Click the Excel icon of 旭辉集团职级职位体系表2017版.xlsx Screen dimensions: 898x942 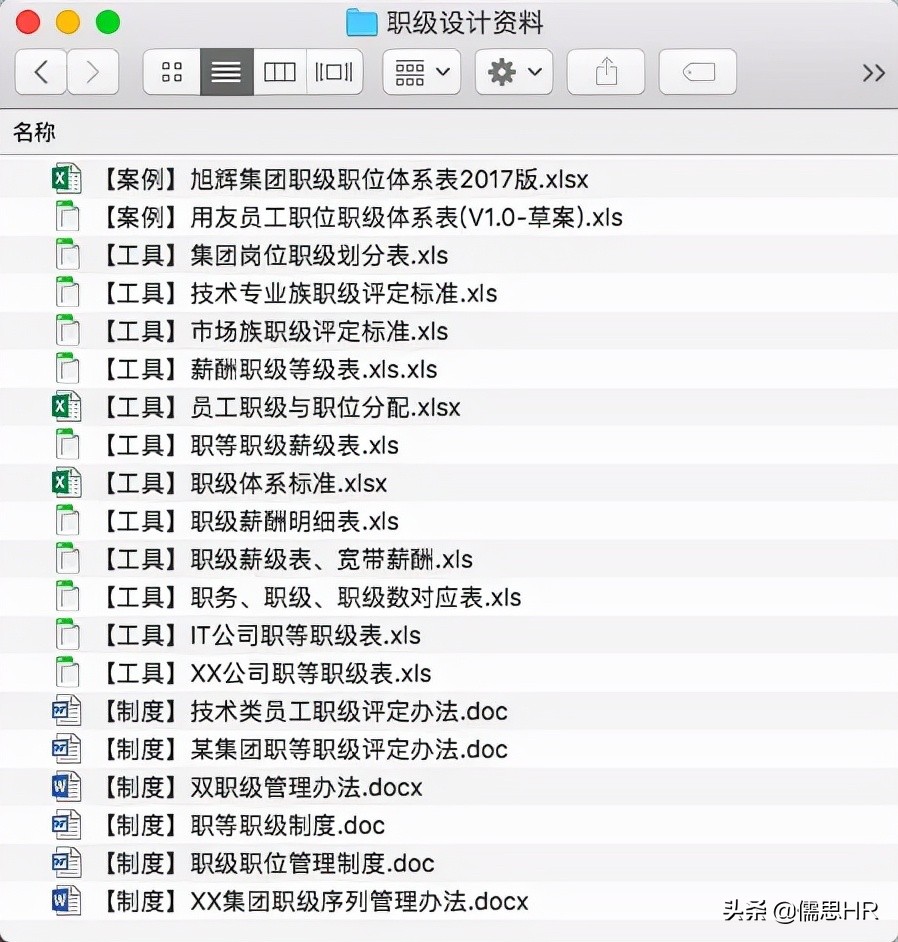[x=66, y=176]
